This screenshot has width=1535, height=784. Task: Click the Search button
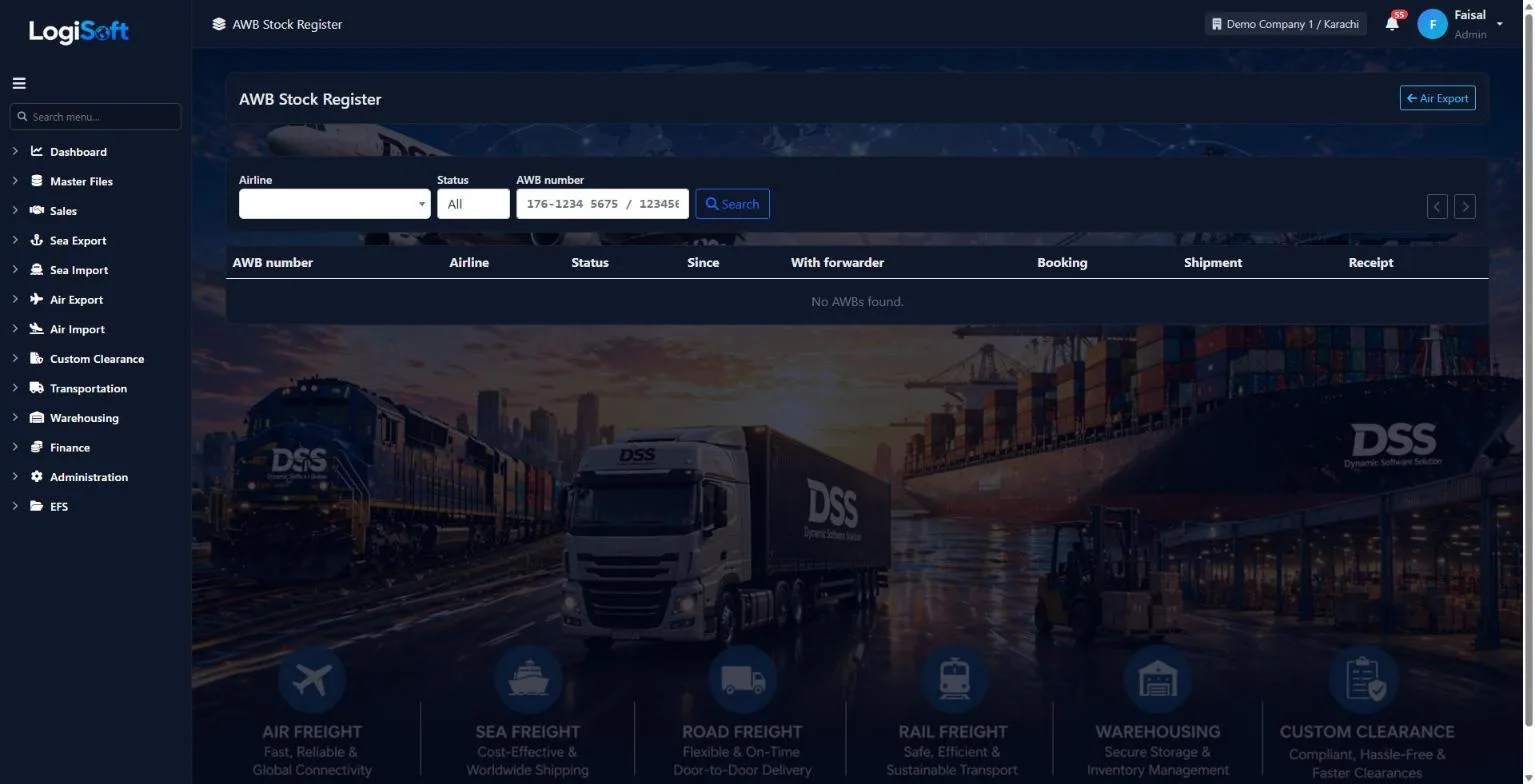tap(732, 204)
